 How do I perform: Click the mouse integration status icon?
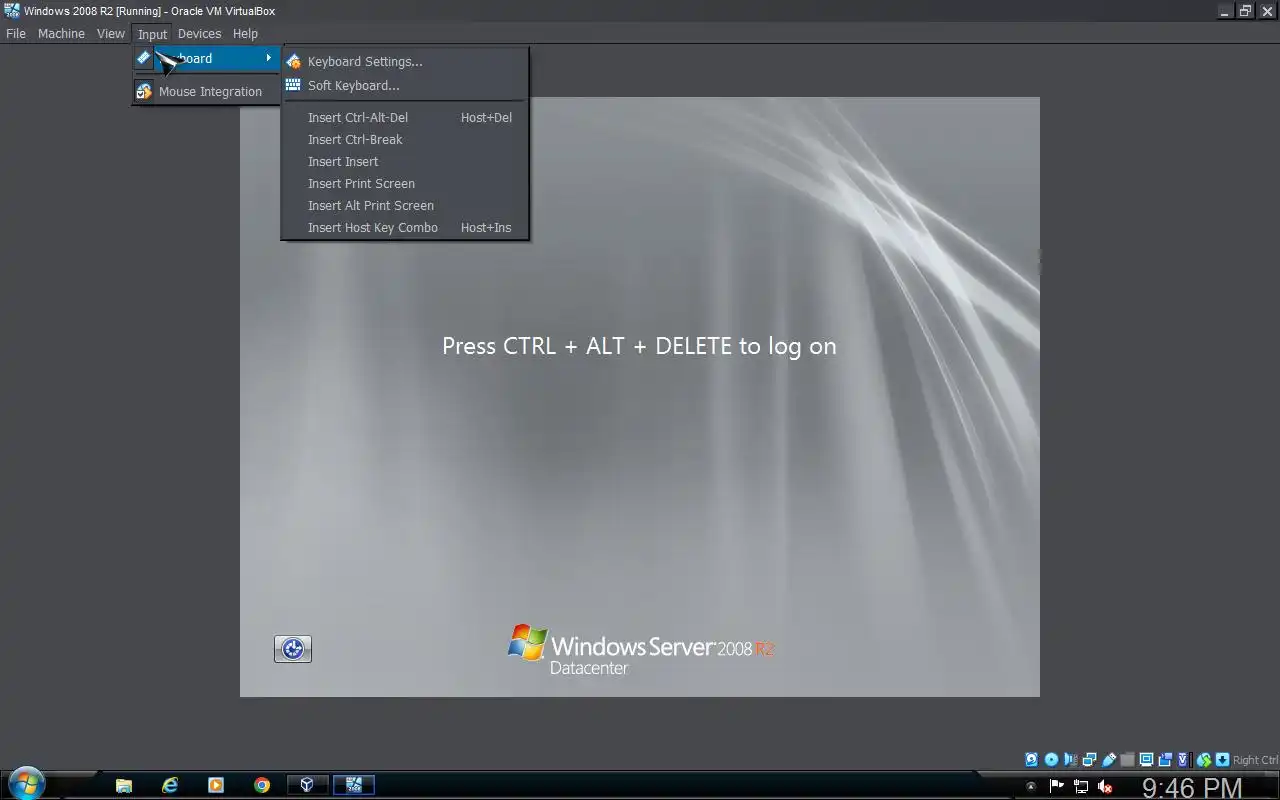(1204, 760)
